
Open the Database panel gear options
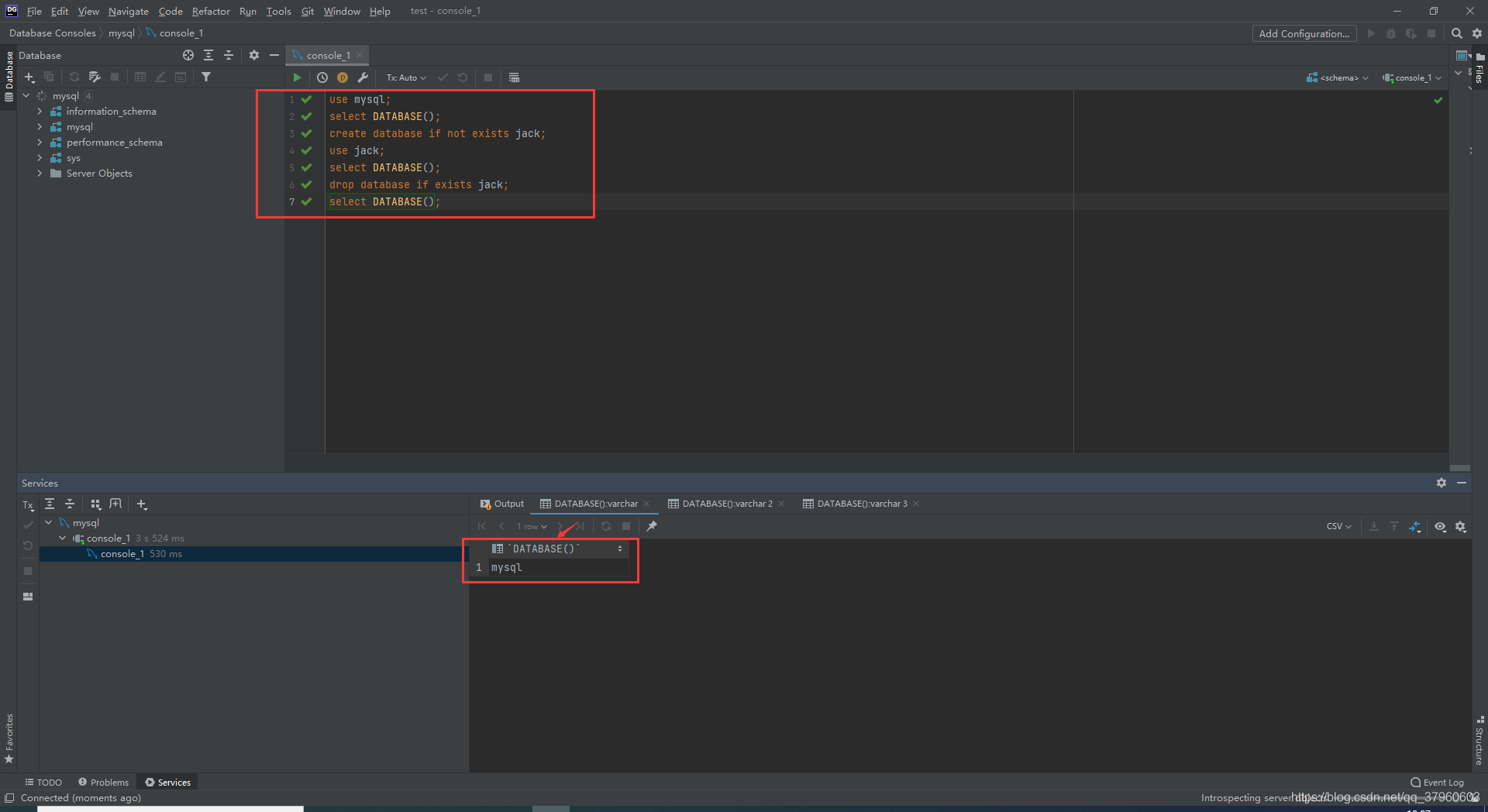coord(254,55)
